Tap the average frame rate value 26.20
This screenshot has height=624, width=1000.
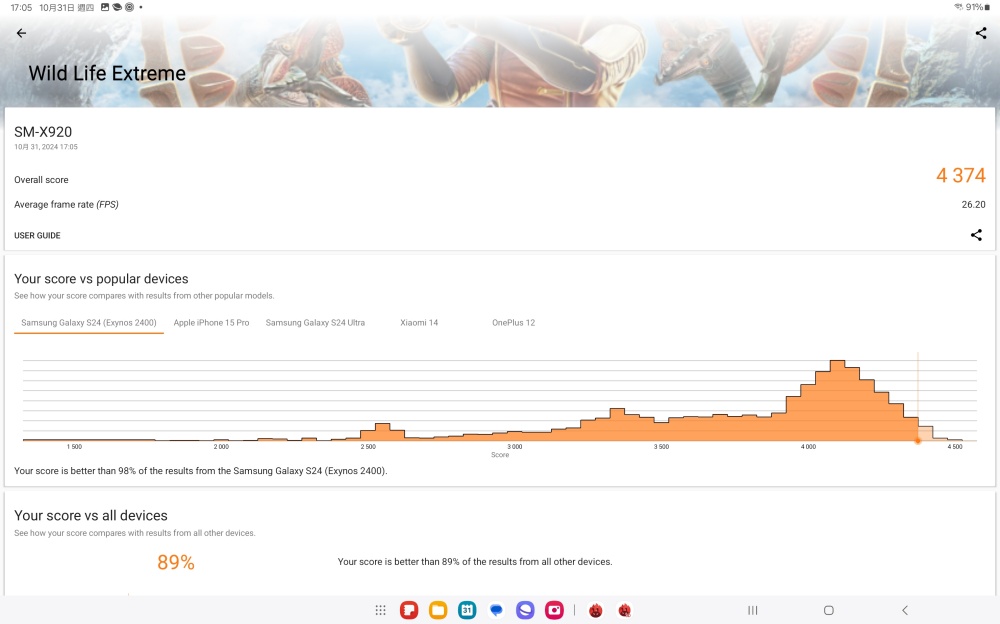973,205
